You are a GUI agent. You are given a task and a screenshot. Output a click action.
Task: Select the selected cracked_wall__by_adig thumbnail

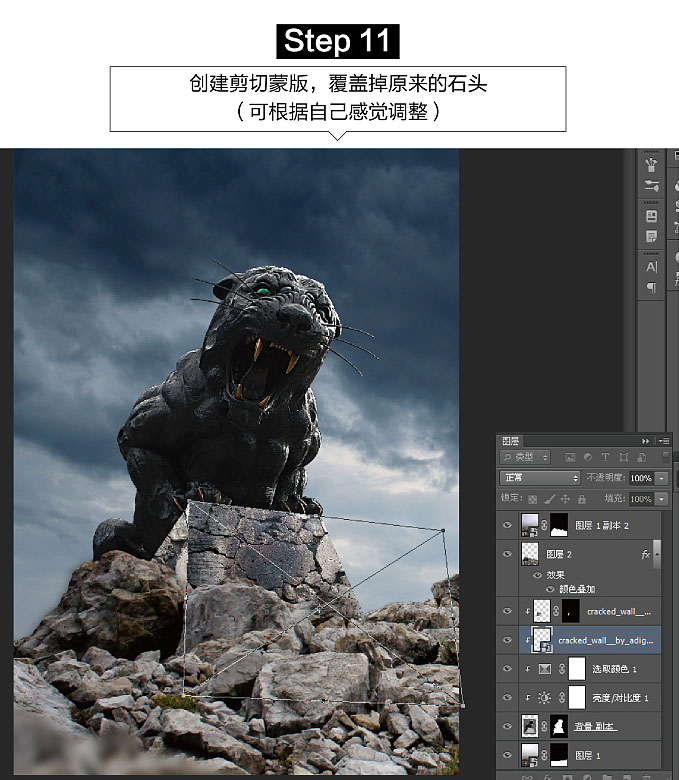click(x=542, y=640)
